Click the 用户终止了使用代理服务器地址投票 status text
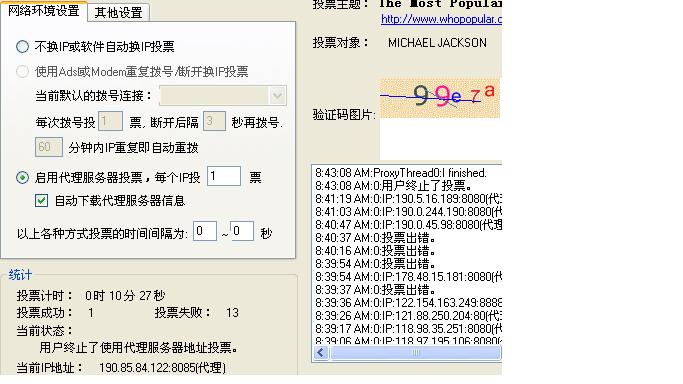The image size is (683, 384). (139, 347)
